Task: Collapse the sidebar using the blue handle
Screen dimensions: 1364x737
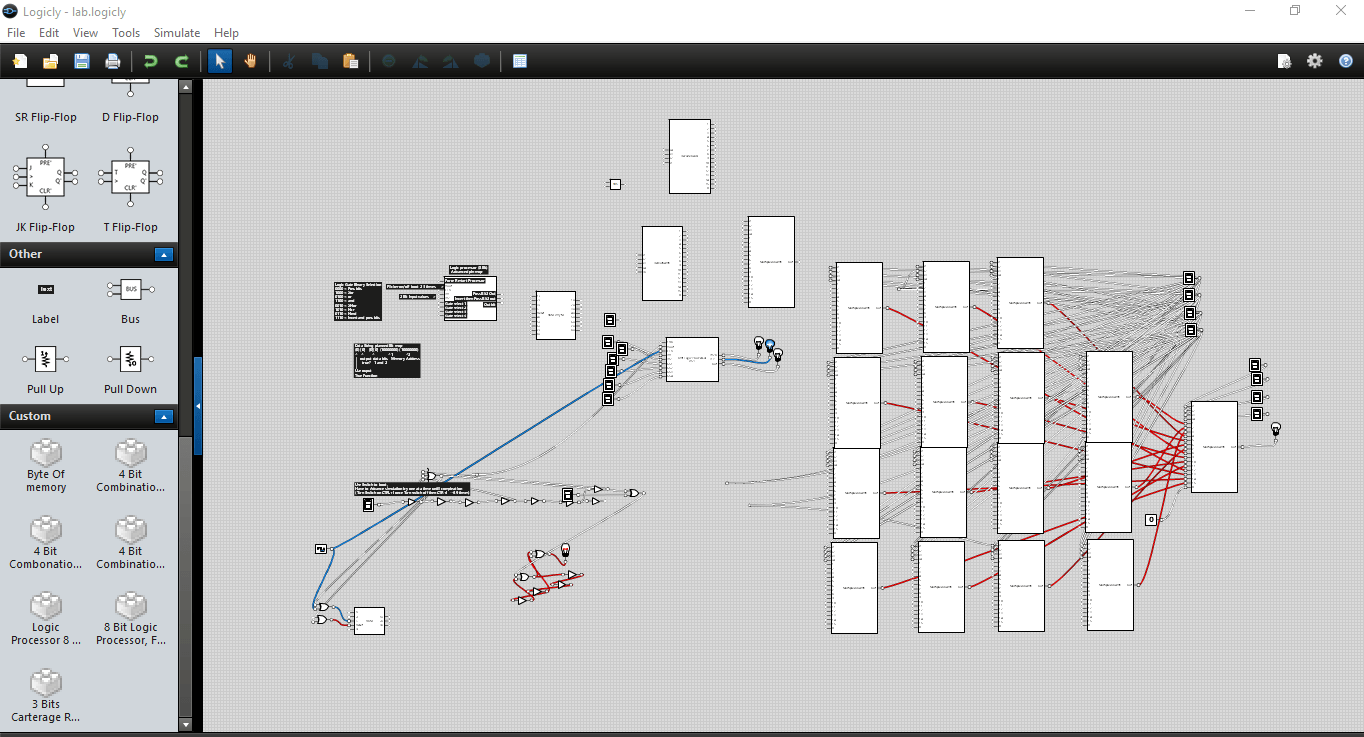Action: [x=198, y=406]
